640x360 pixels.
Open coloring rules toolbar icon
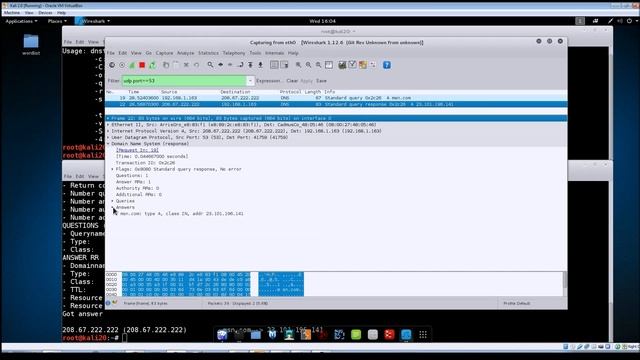[x=362, y=65]
